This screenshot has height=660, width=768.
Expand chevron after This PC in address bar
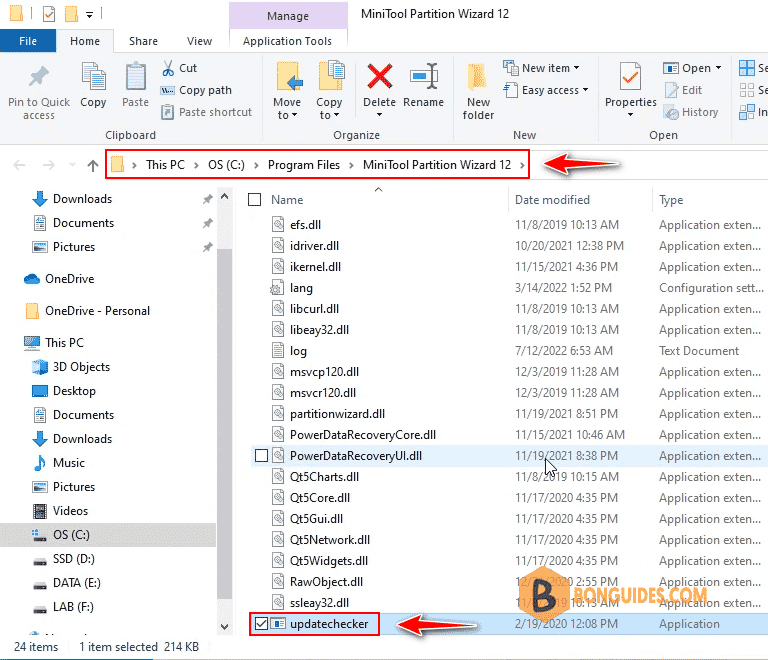[196, 165]
